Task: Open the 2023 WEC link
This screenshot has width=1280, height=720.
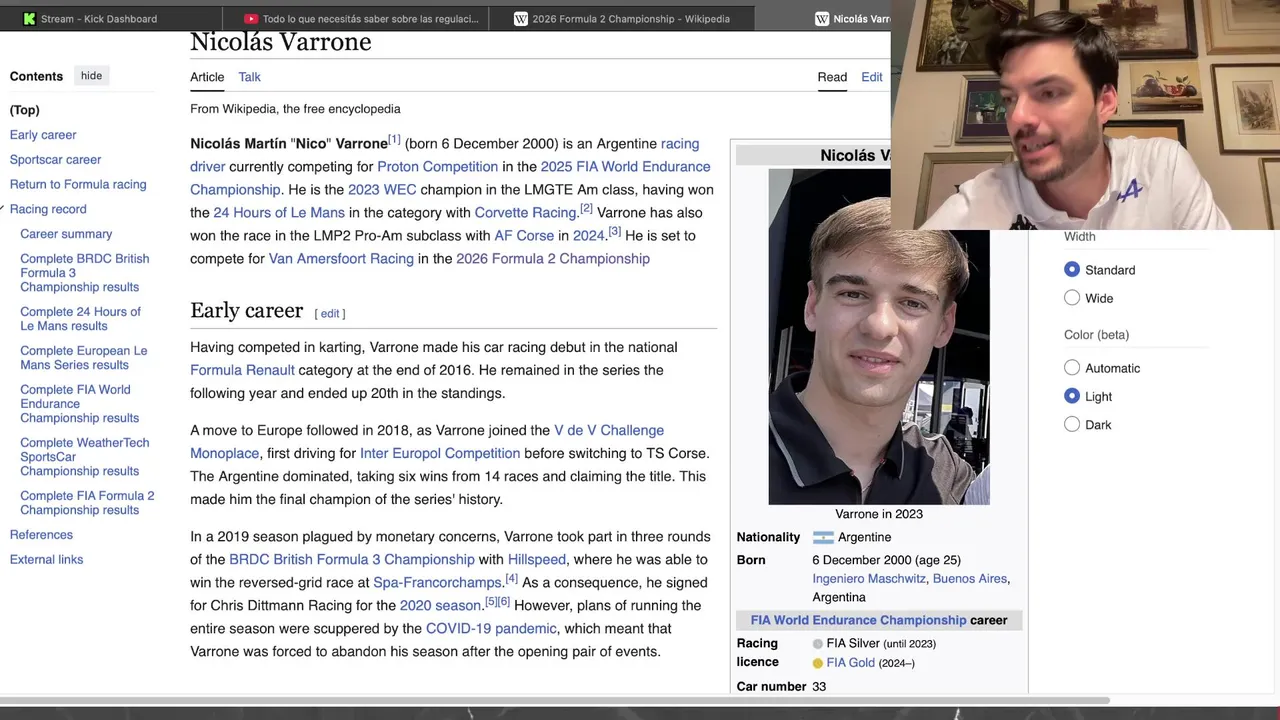Action: tap(382, 190)
